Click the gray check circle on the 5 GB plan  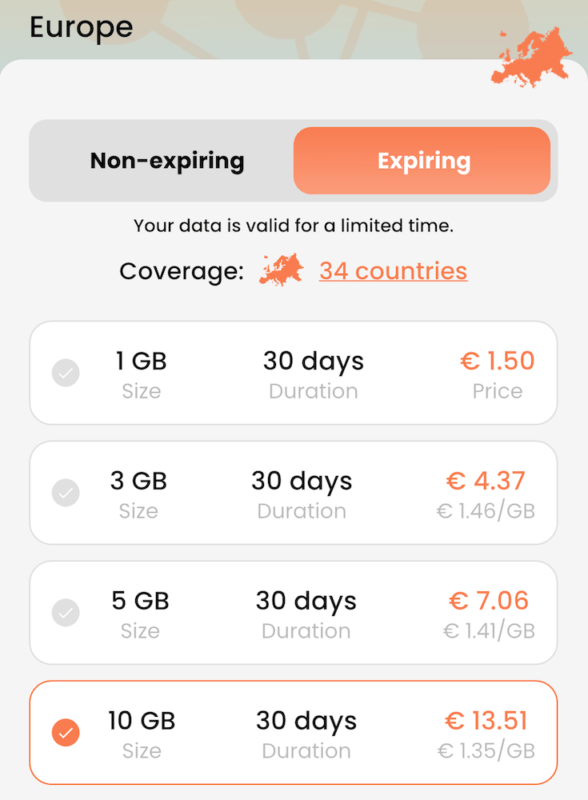(65, 613)
